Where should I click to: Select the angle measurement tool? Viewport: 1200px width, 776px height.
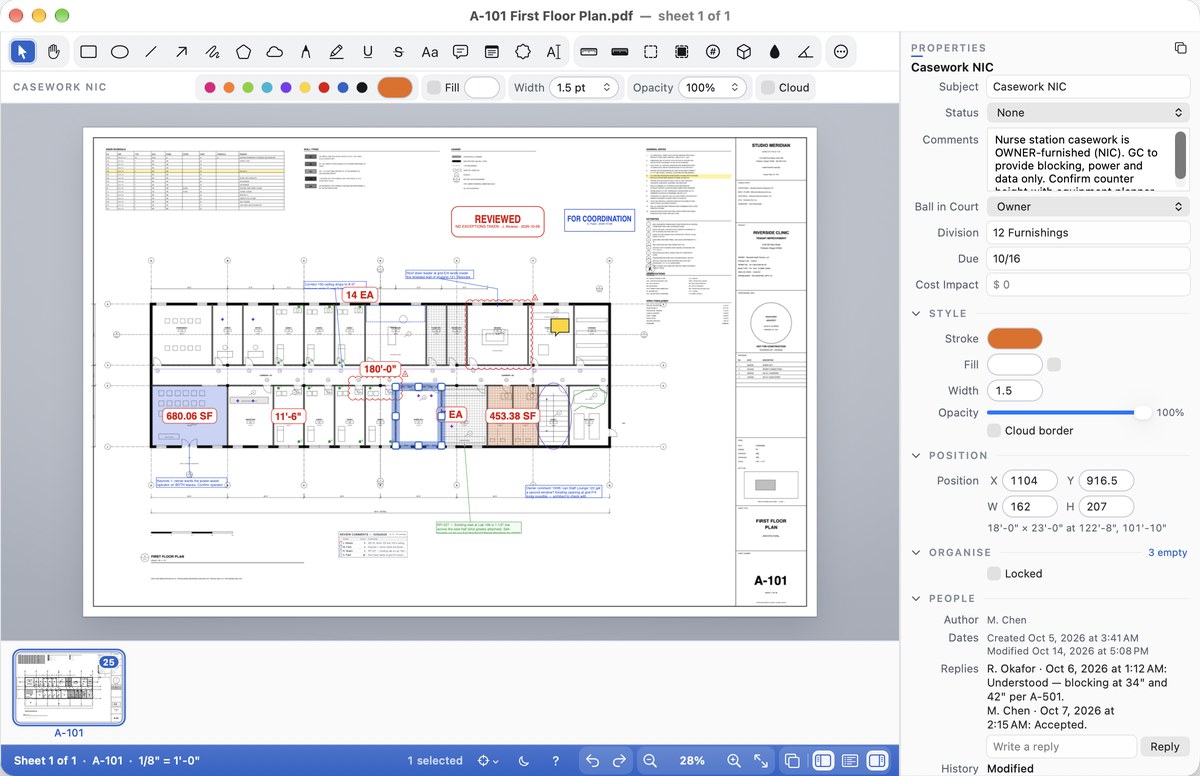(x=805, y=52)
